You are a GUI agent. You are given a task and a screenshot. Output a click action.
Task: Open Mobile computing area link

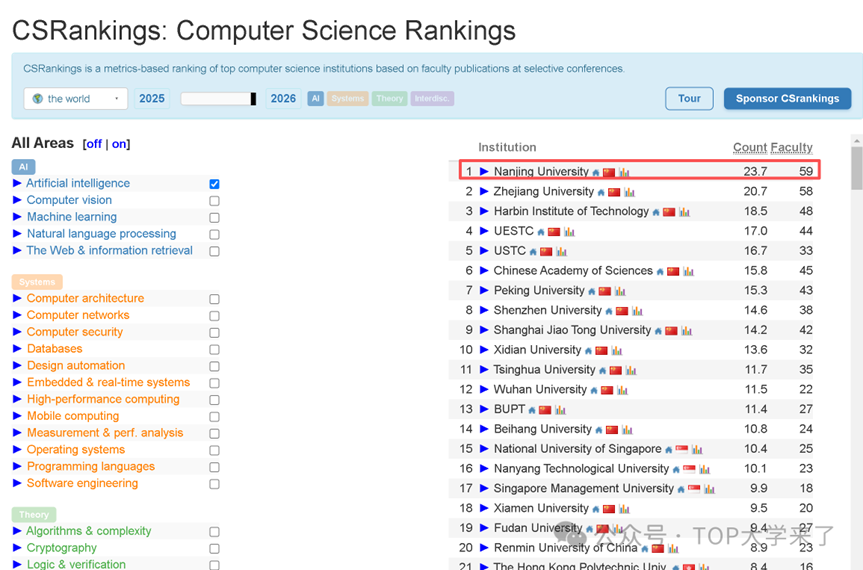[73, 416]
